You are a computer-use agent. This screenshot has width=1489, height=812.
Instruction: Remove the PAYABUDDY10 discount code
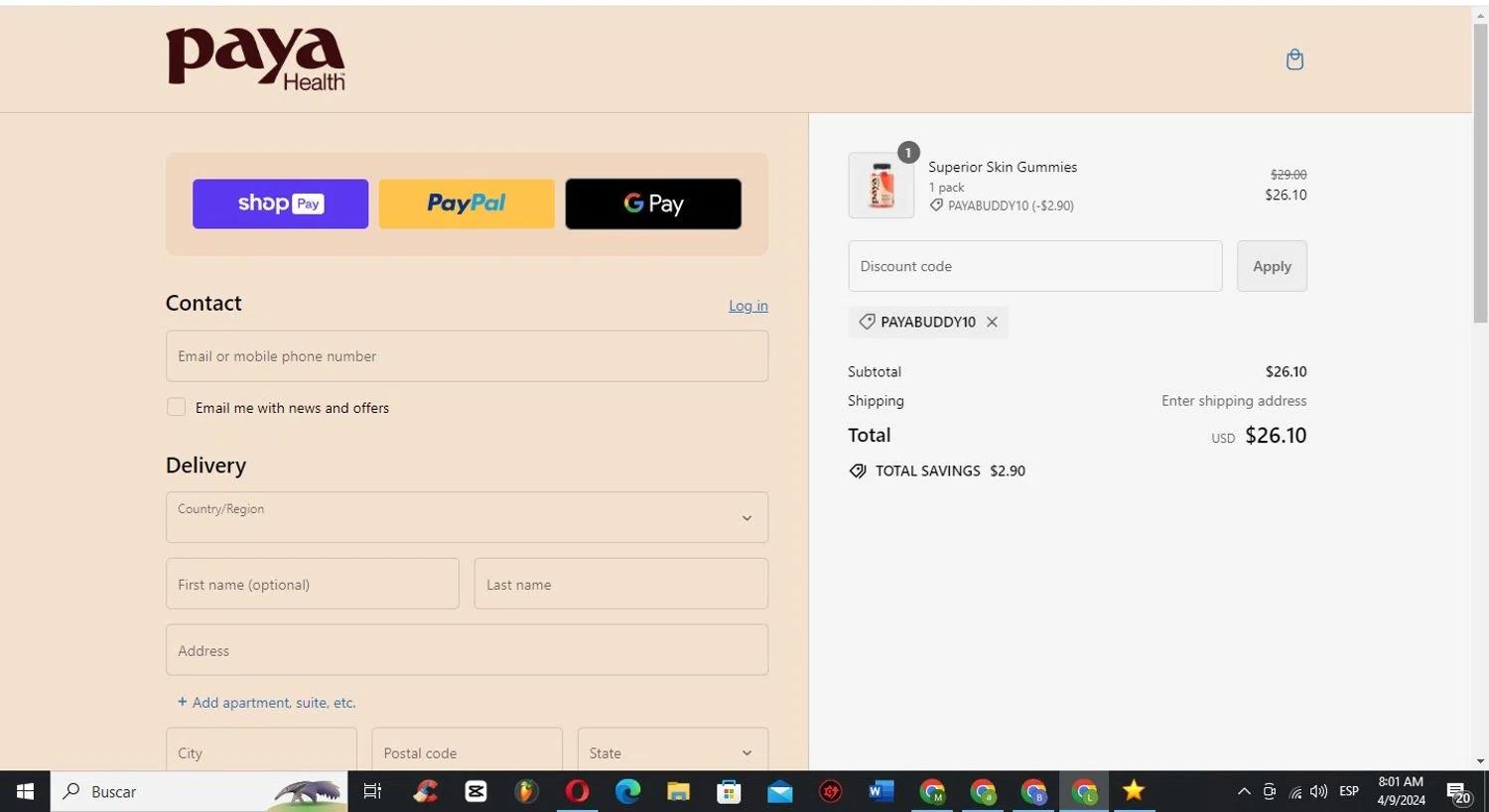pos(992,322)
